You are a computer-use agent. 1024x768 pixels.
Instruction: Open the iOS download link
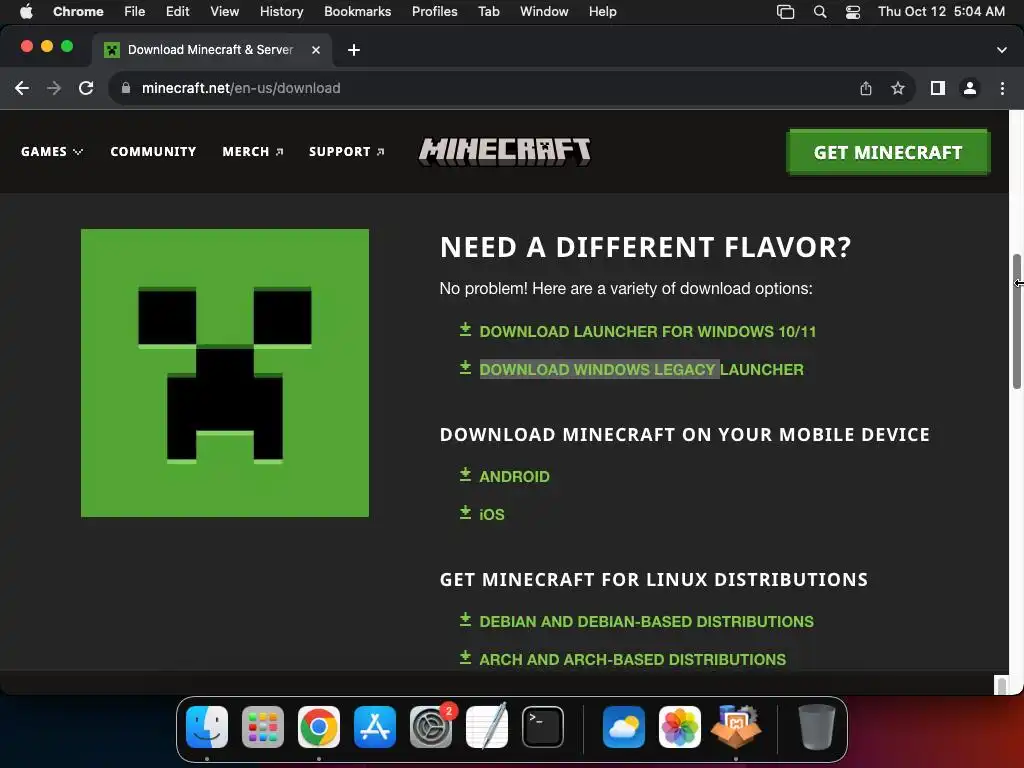pyautogui.click(x=492, y=515)
